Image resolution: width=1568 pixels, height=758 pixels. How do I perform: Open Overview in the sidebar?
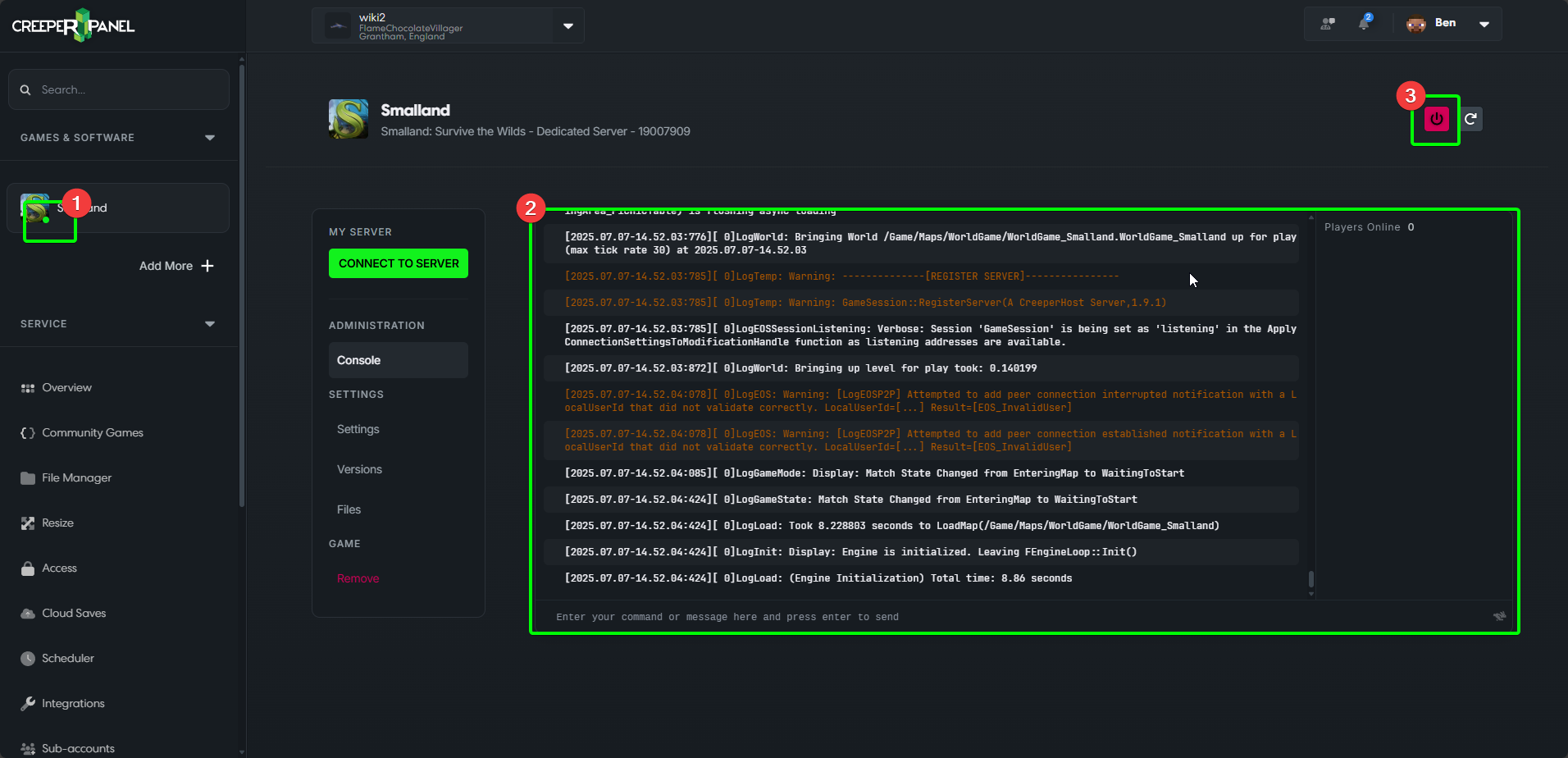coord(66,388)
